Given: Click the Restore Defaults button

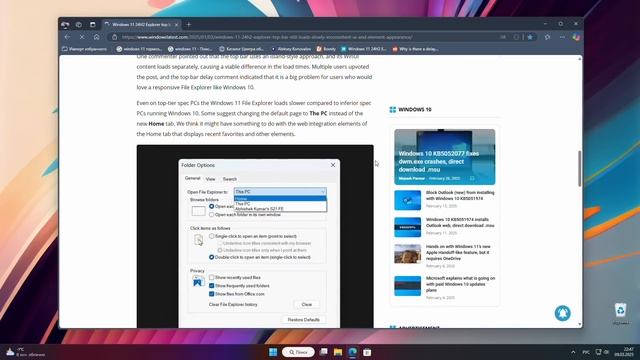Looking at the screenshot, I should click(303, 320).
